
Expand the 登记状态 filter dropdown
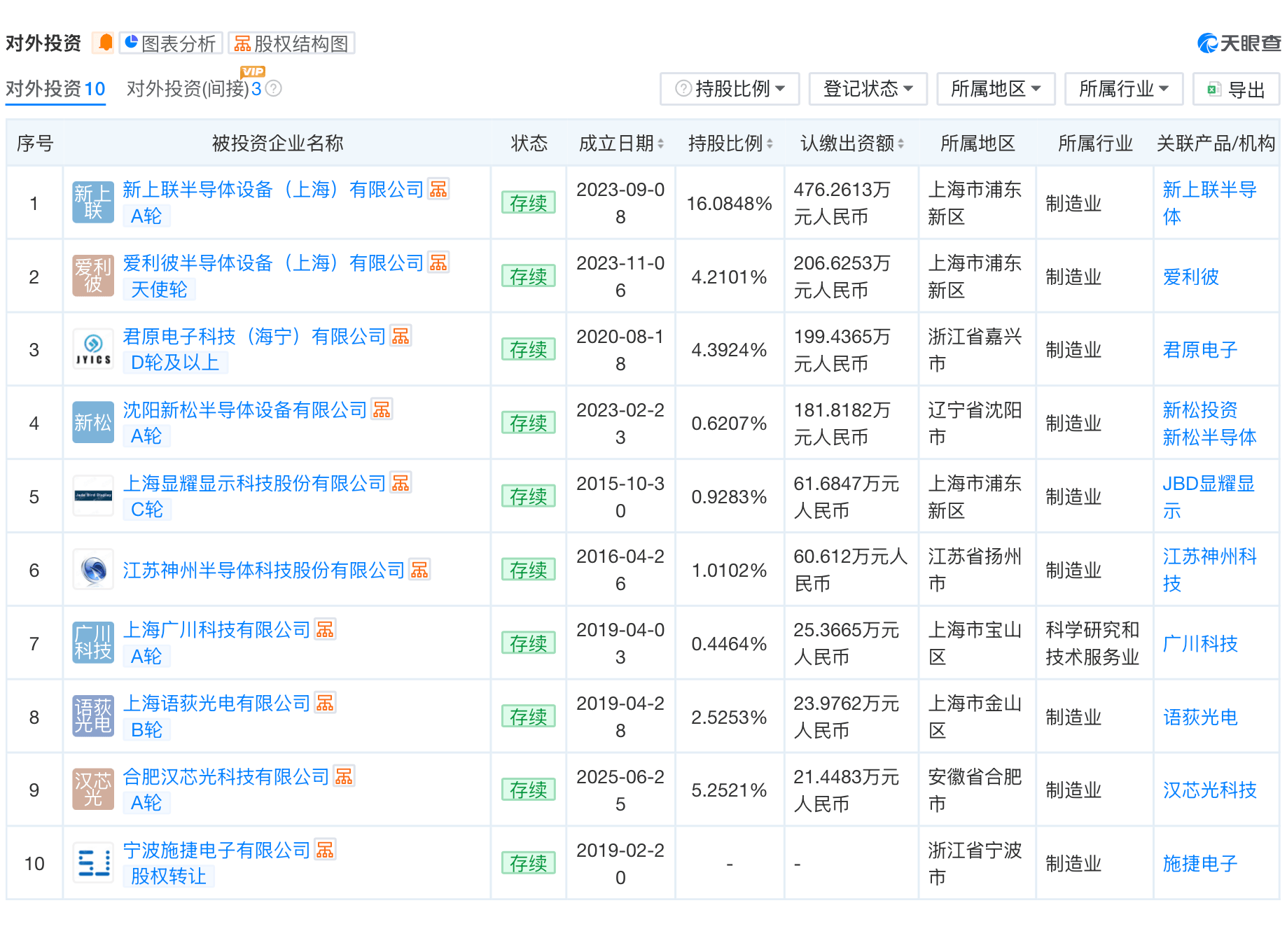coord(868,89)
